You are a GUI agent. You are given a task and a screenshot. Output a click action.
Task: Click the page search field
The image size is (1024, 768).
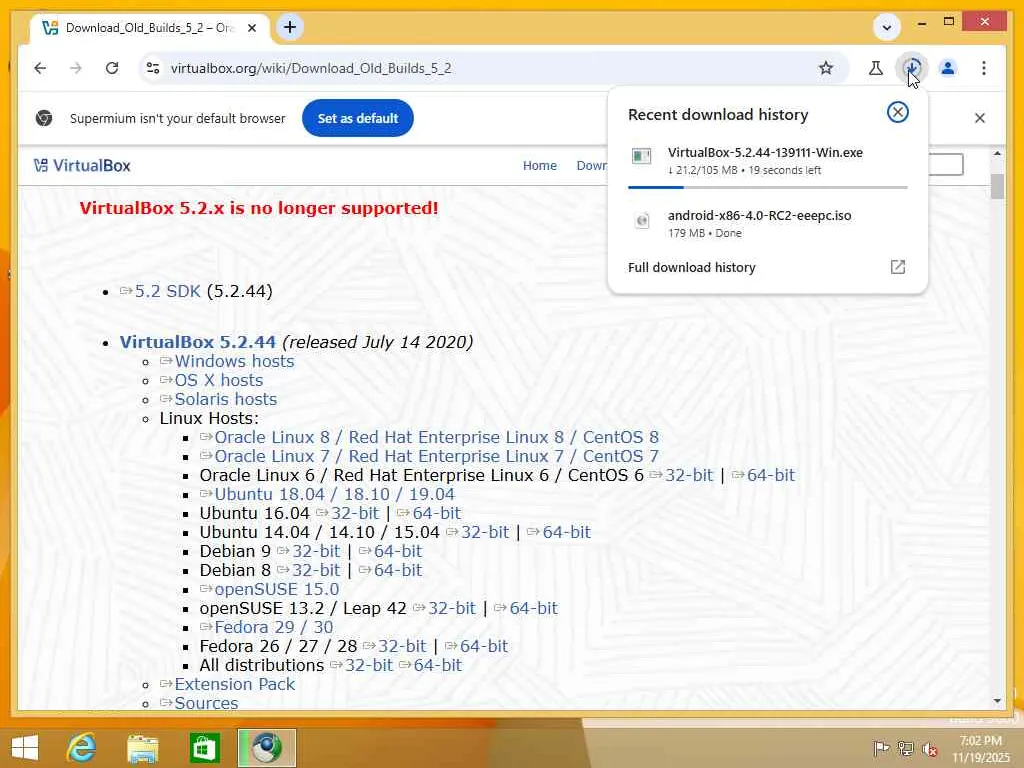click(946, 165)
